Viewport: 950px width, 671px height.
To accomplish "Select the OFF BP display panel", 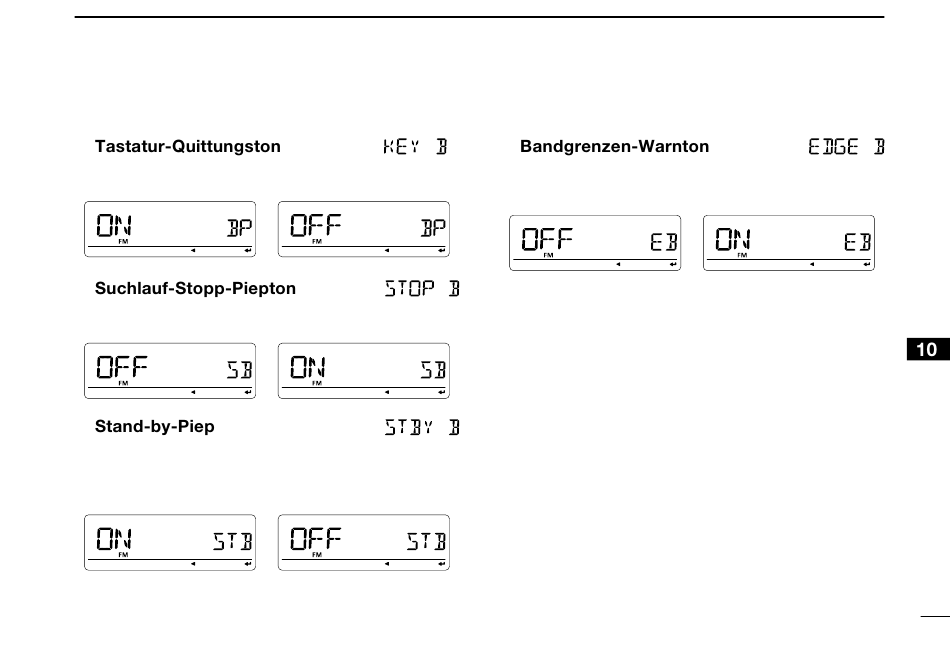I will [364, 229].
